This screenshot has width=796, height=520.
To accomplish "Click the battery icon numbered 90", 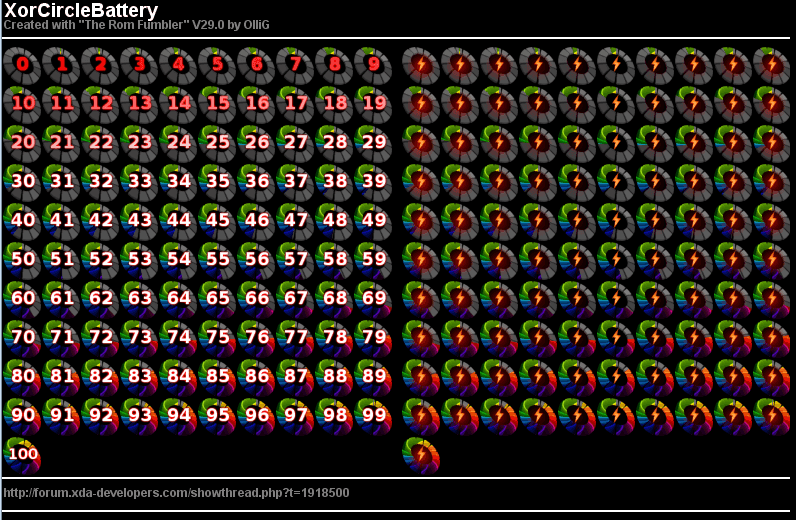I will point(22,417).
